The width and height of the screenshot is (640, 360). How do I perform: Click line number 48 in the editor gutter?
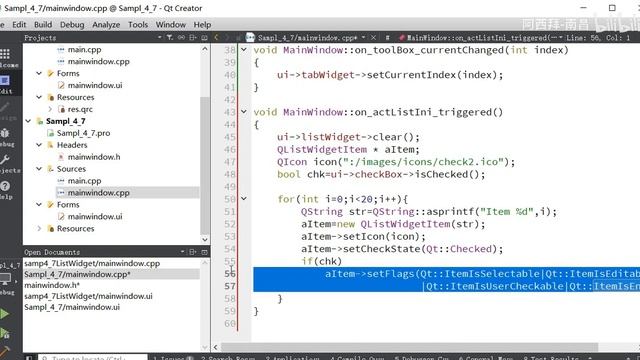pos(230,174)
